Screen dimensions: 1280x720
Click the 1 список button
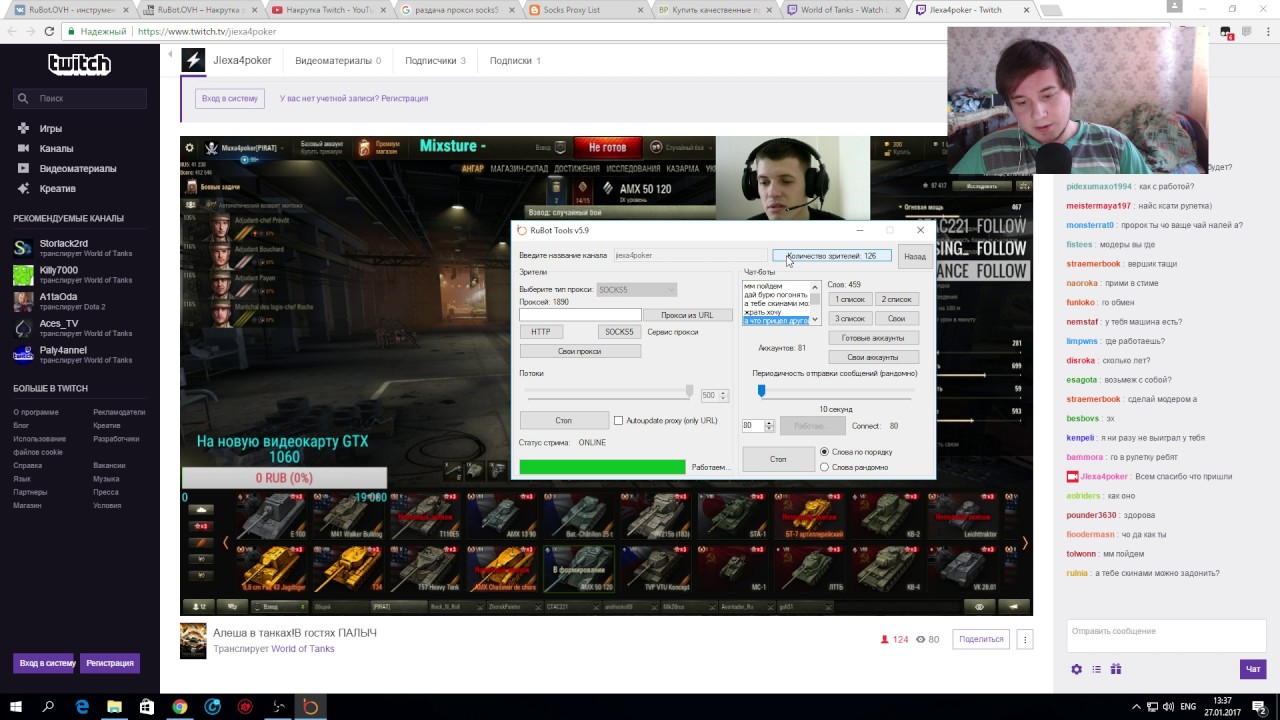pos(850,299)
